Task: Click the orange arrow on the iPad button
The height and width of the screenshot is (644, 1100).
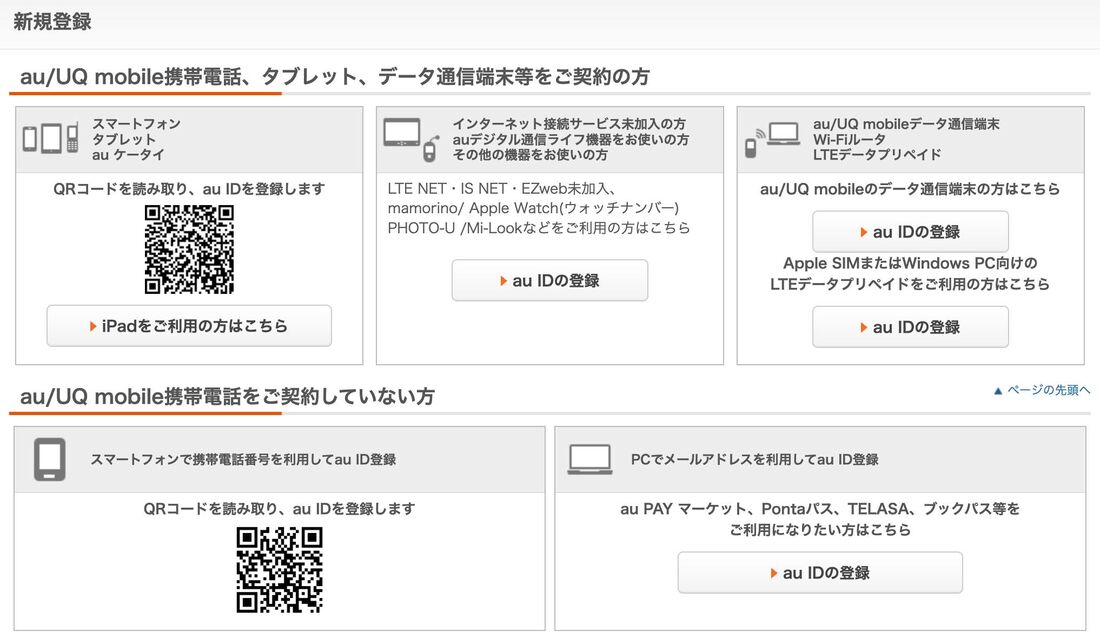Action: 93,326
